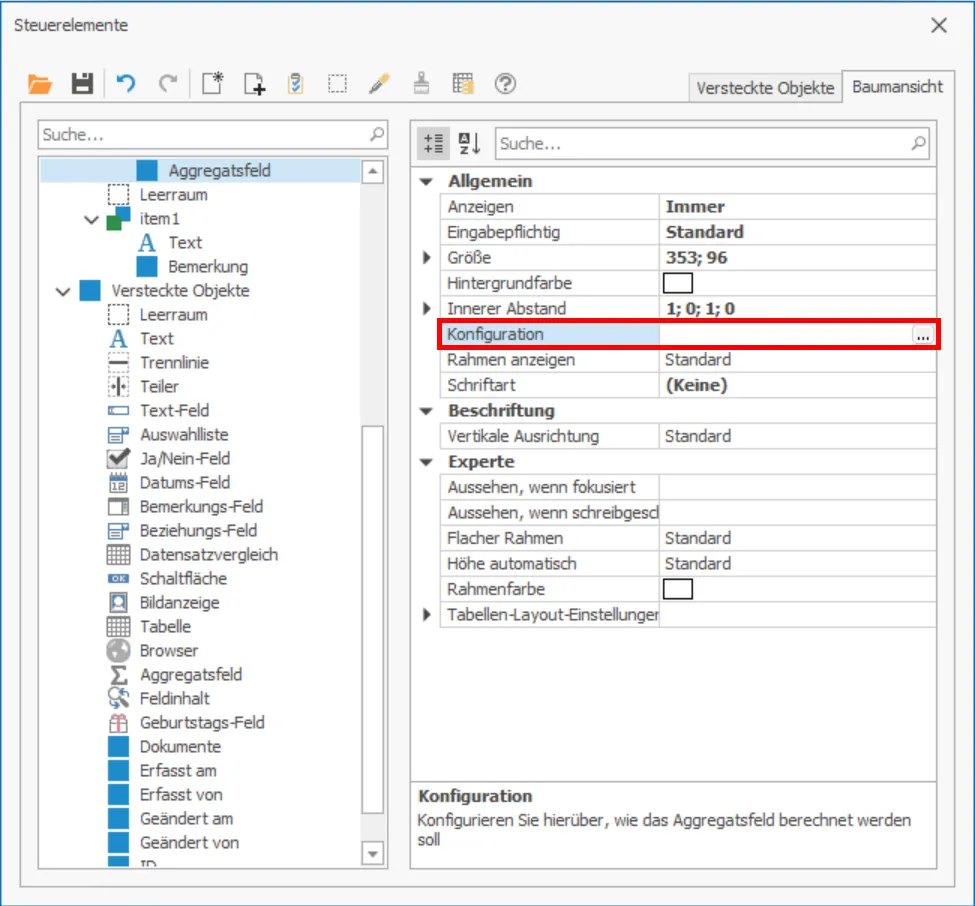Select the Browser control item
The height and width of the screenshot is (906, 975).
pyautogui.click(x=153, y=650)
